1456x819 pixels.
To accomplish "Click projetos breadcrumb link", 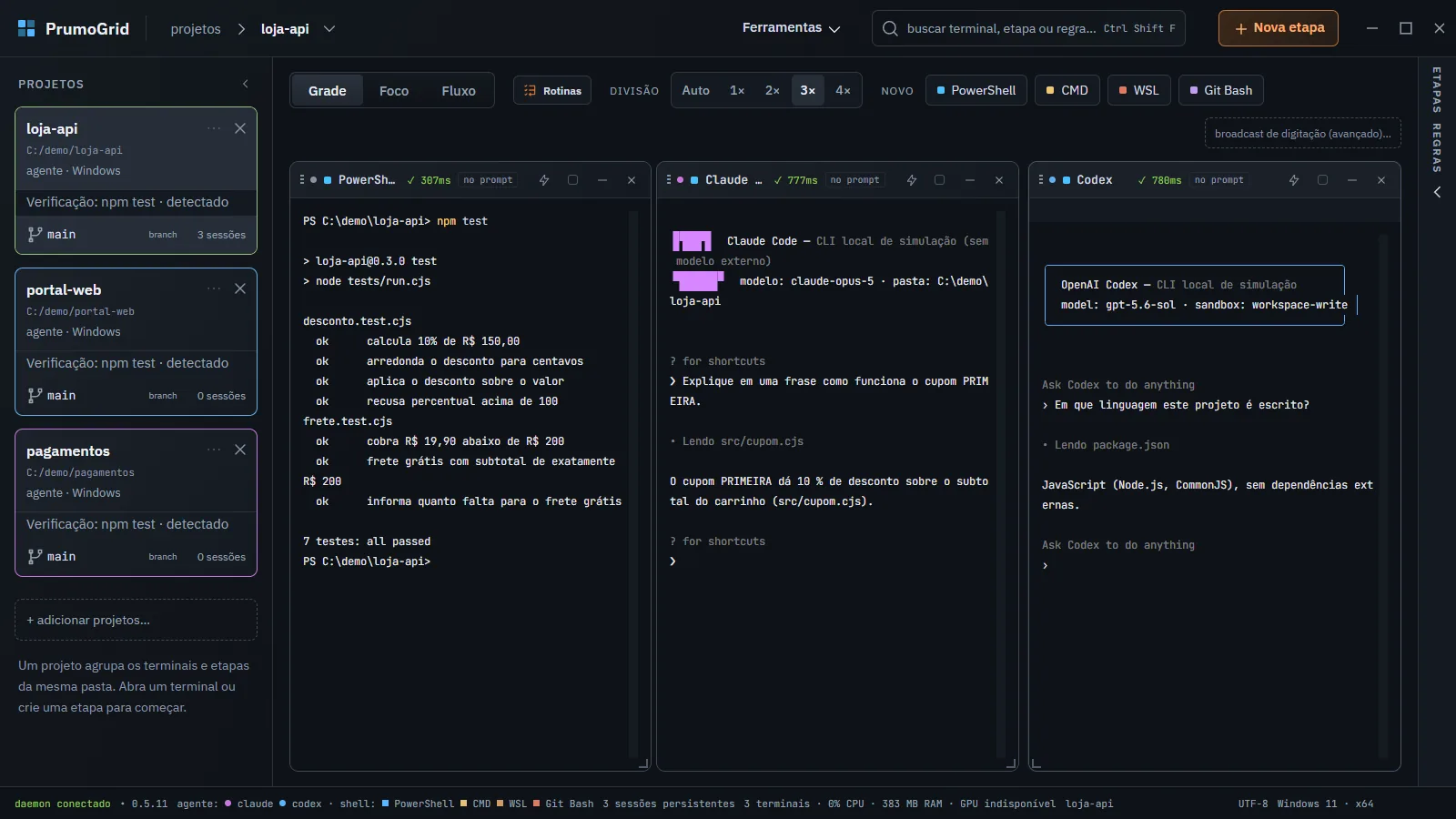I will [196, 29].
